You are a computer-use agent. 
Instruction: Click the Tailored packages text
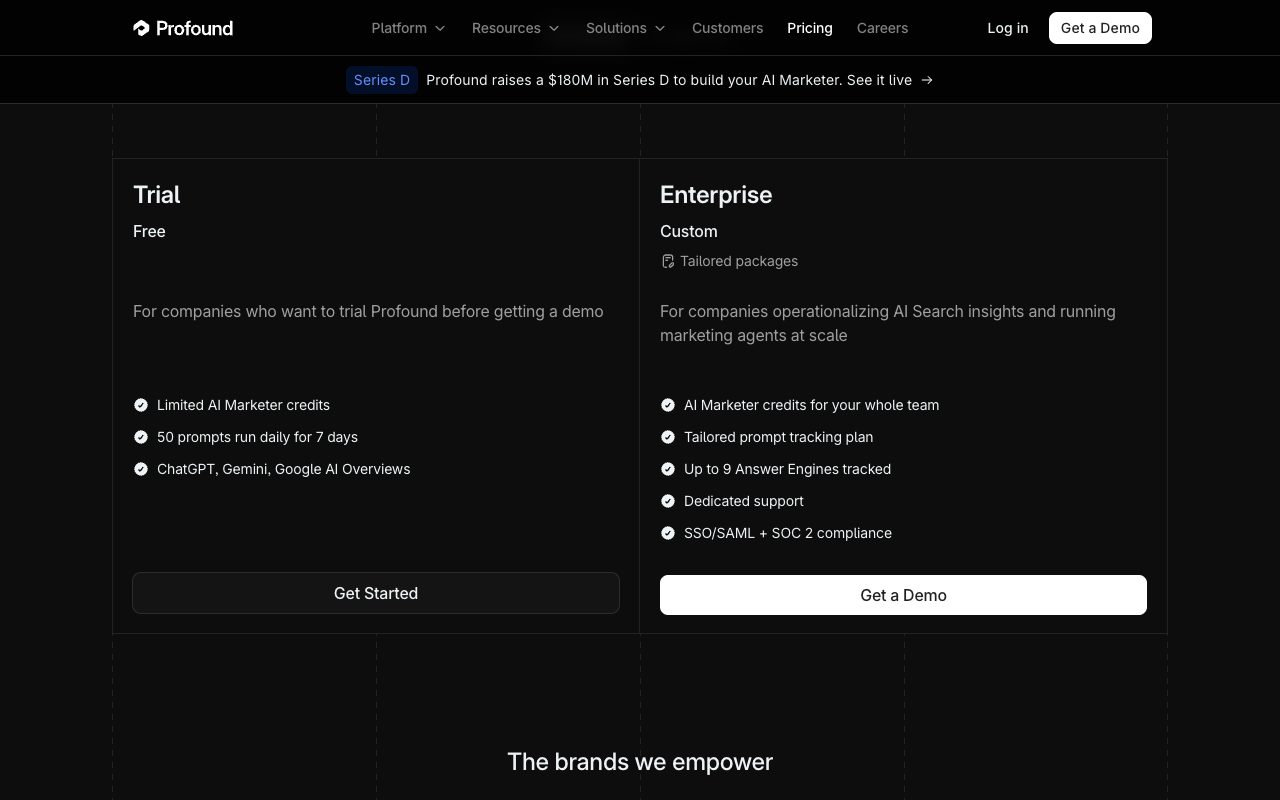pos(739,261)
